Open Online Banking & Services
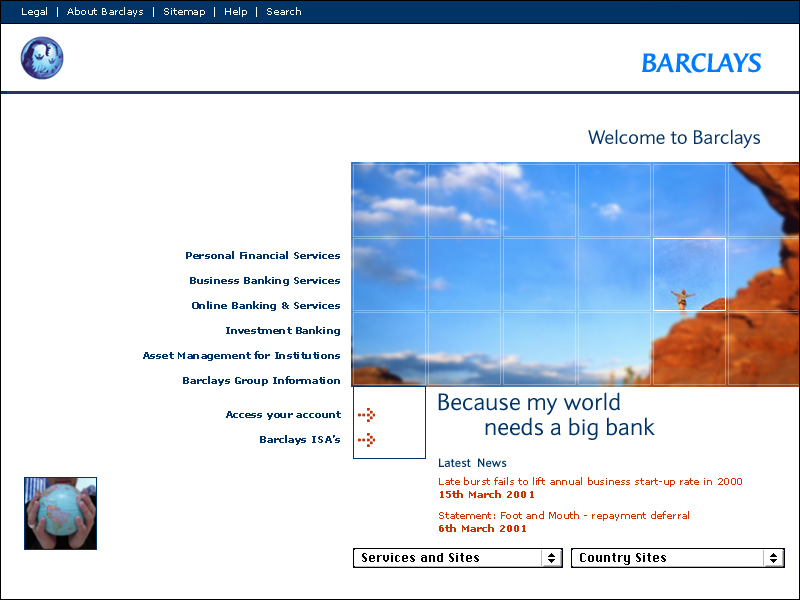 coord(266,306)
